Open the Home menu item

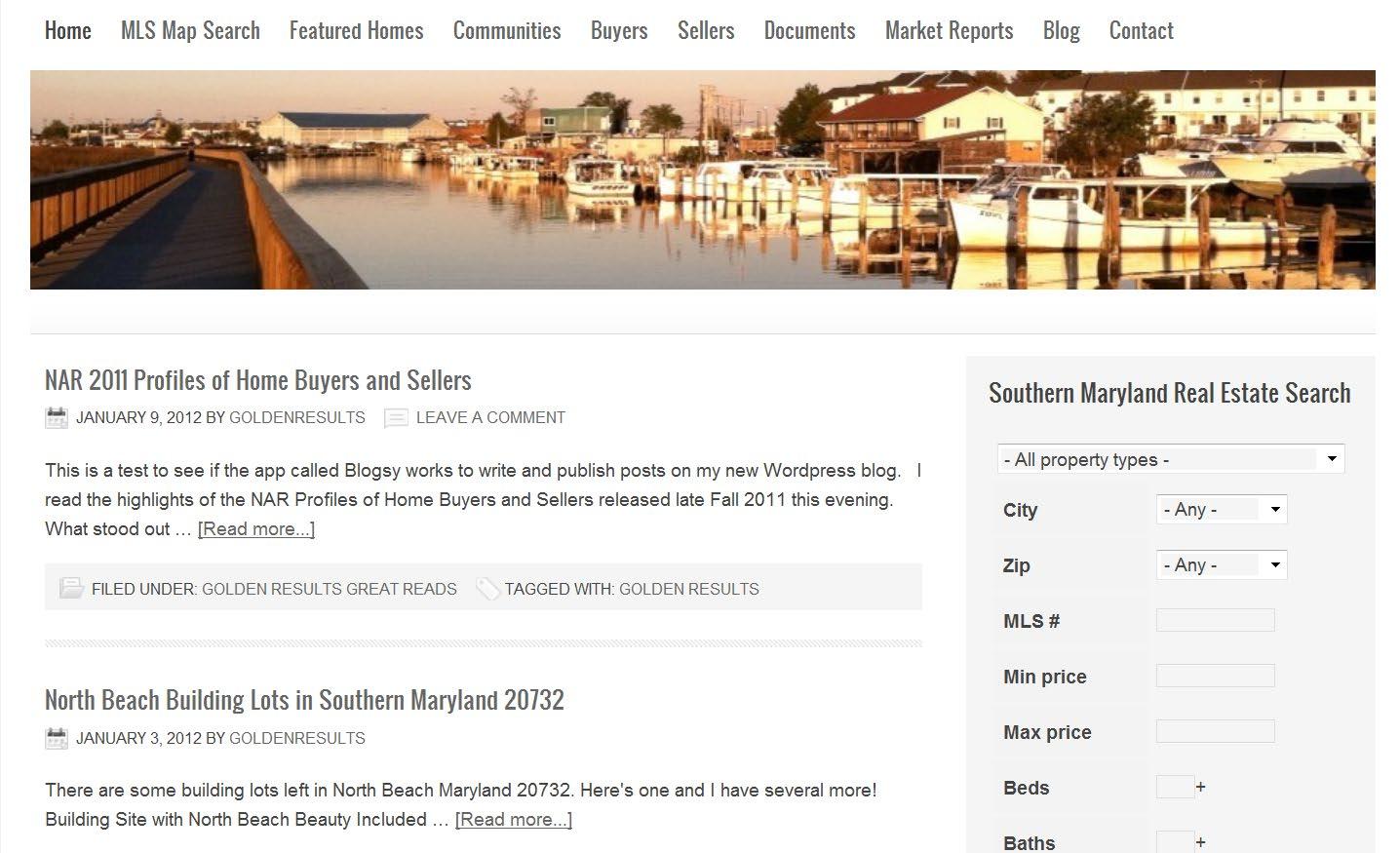68,30
